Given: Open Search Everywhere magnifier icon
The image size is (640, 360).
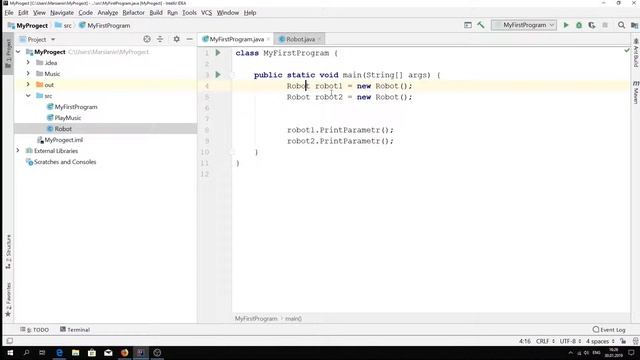Looking at the screenshot, I should tap(621, 25).
